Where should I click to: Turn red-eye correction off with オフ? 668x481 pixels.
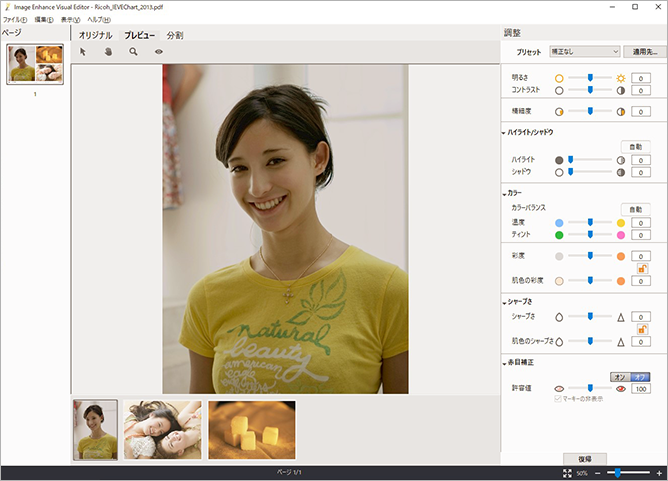tap(642, 376)
